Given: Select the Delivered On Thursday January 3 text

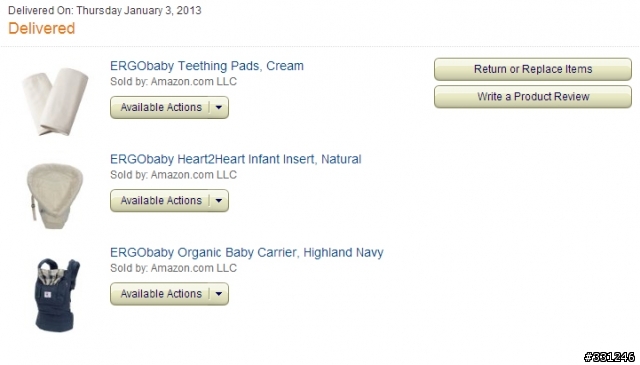Looking at the screenshot, I should (x=104, y=10).
